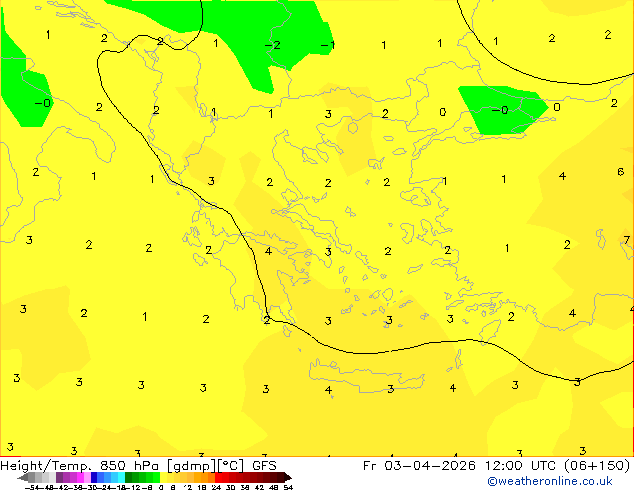Select the dark blue swatch in the legend
This screenshot has width=634, height=490.
(x=94, y=477)
